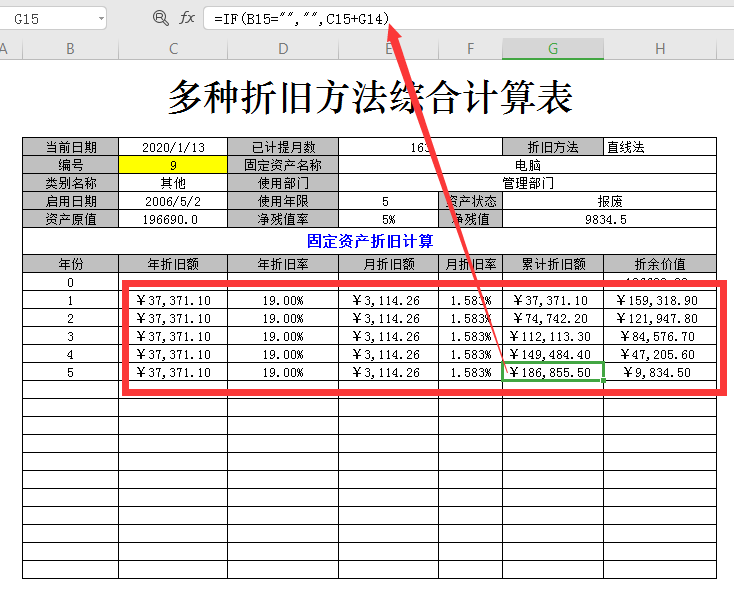Image resolution: width=734 pixels, height=589 pixels.
Task: Click the title 多种折旧方法综合计算表
Action: (x=370, y=96)
